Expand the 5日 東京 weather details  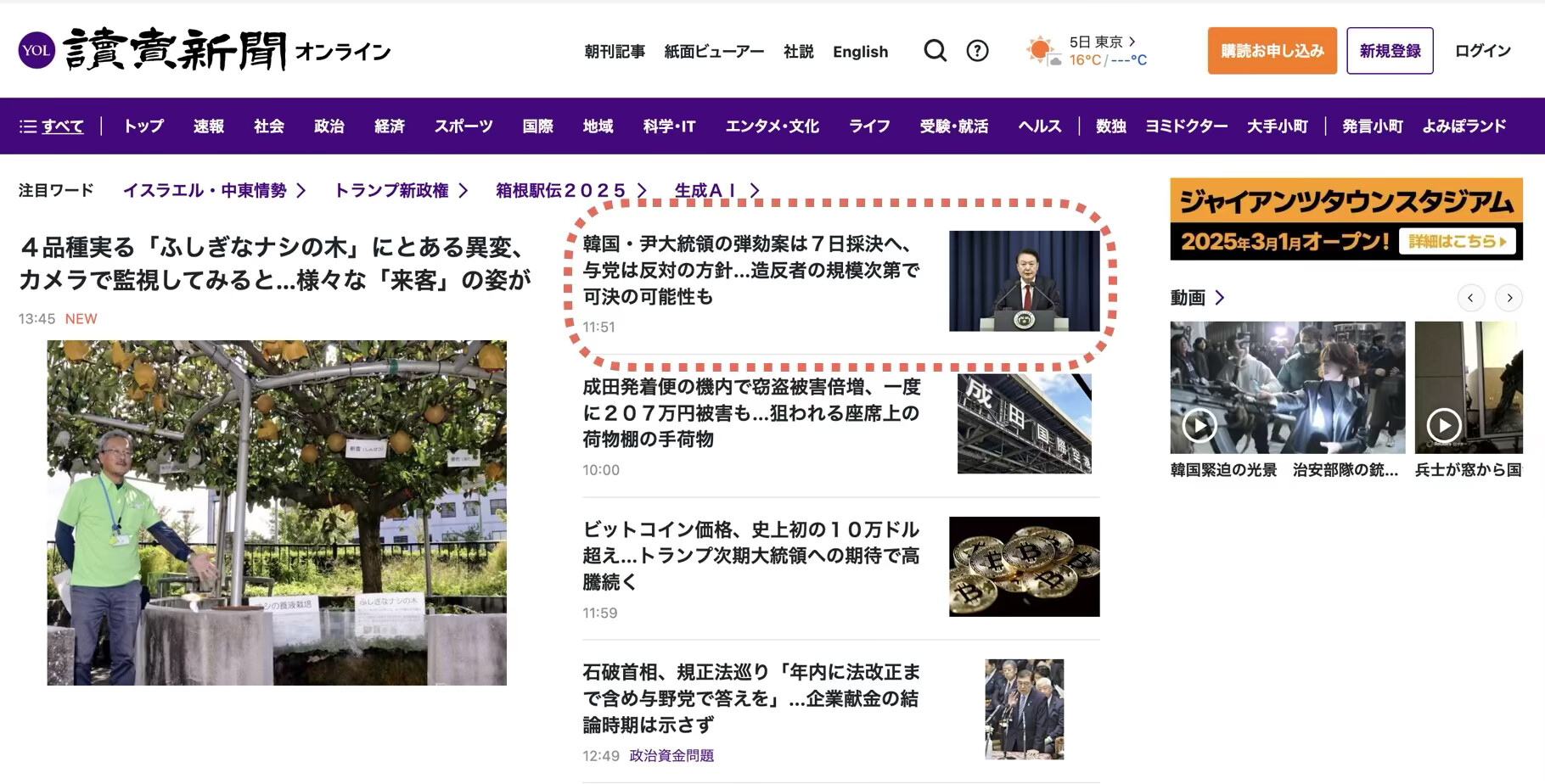1102,42
